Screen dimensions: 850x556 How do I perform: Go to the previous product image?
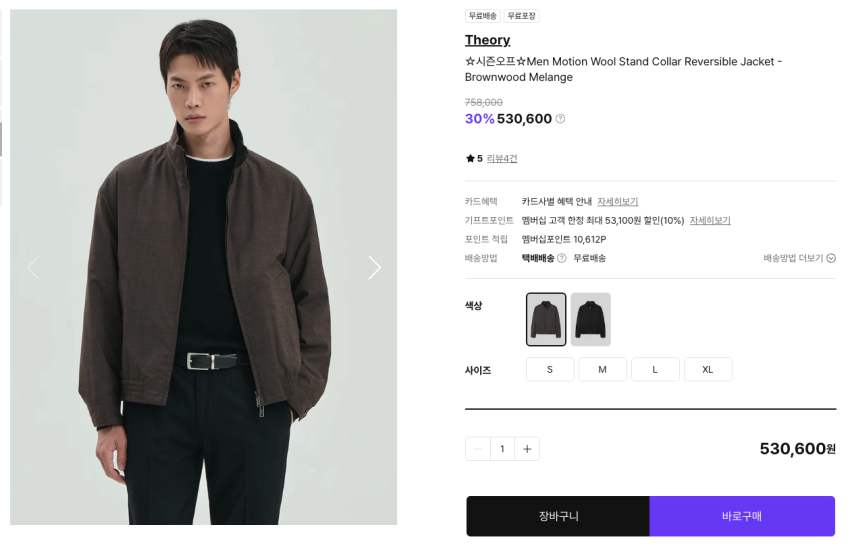(33, 267)
